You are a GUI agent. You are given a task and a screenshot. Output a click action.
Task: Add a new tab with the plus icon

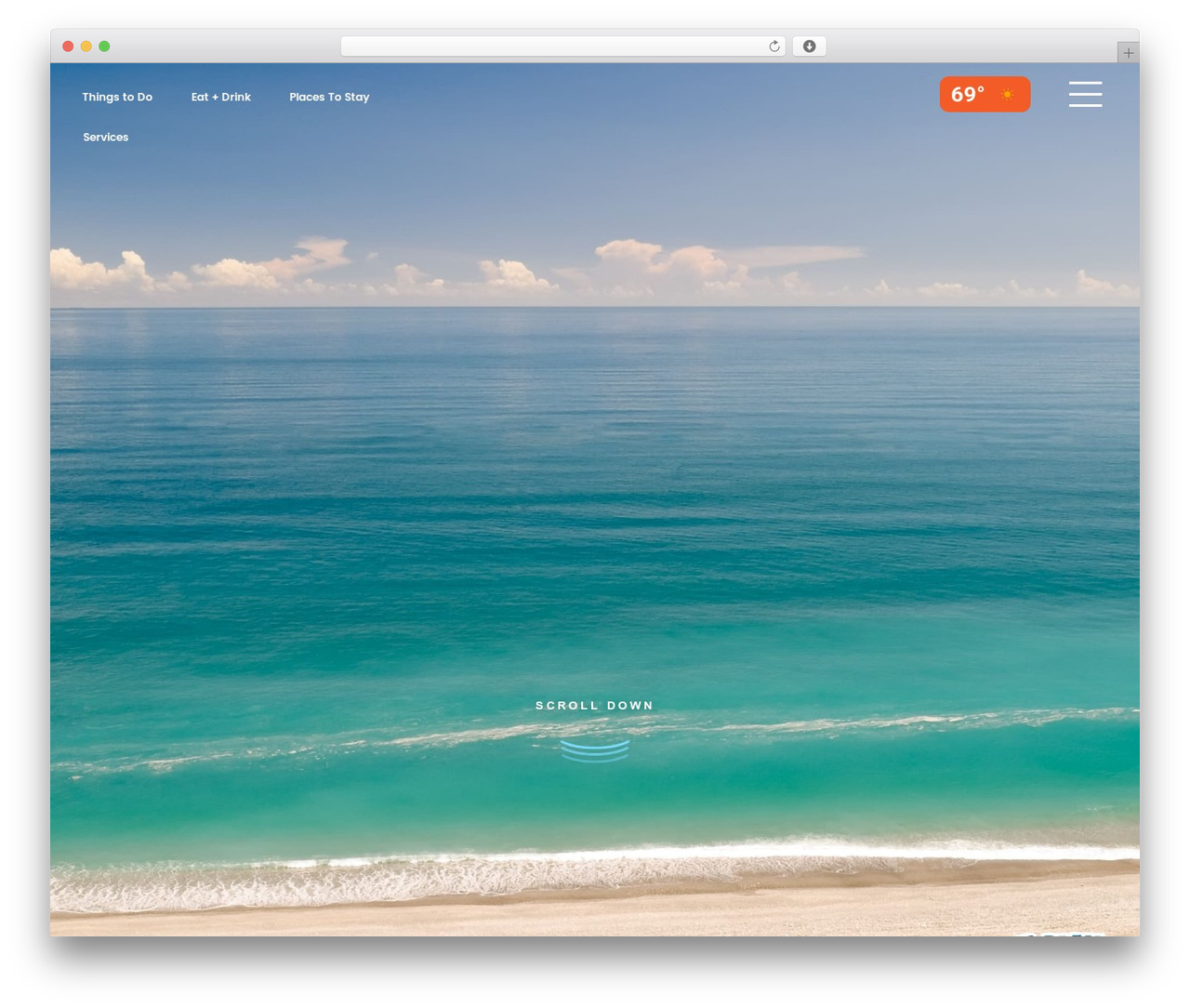[1128, 53]
